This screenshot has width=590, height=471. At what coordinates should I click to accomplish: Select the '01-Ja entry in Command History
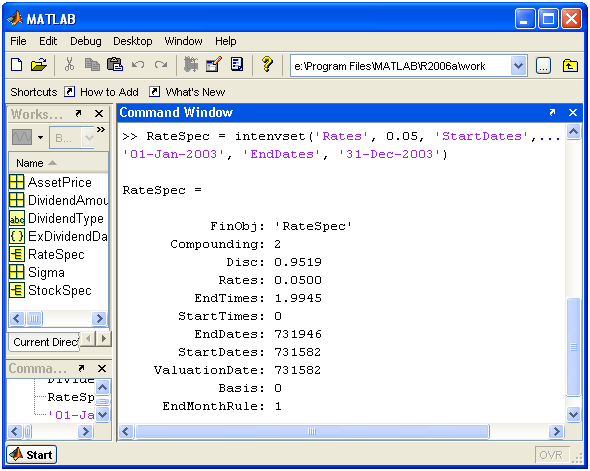coord(71,415)
